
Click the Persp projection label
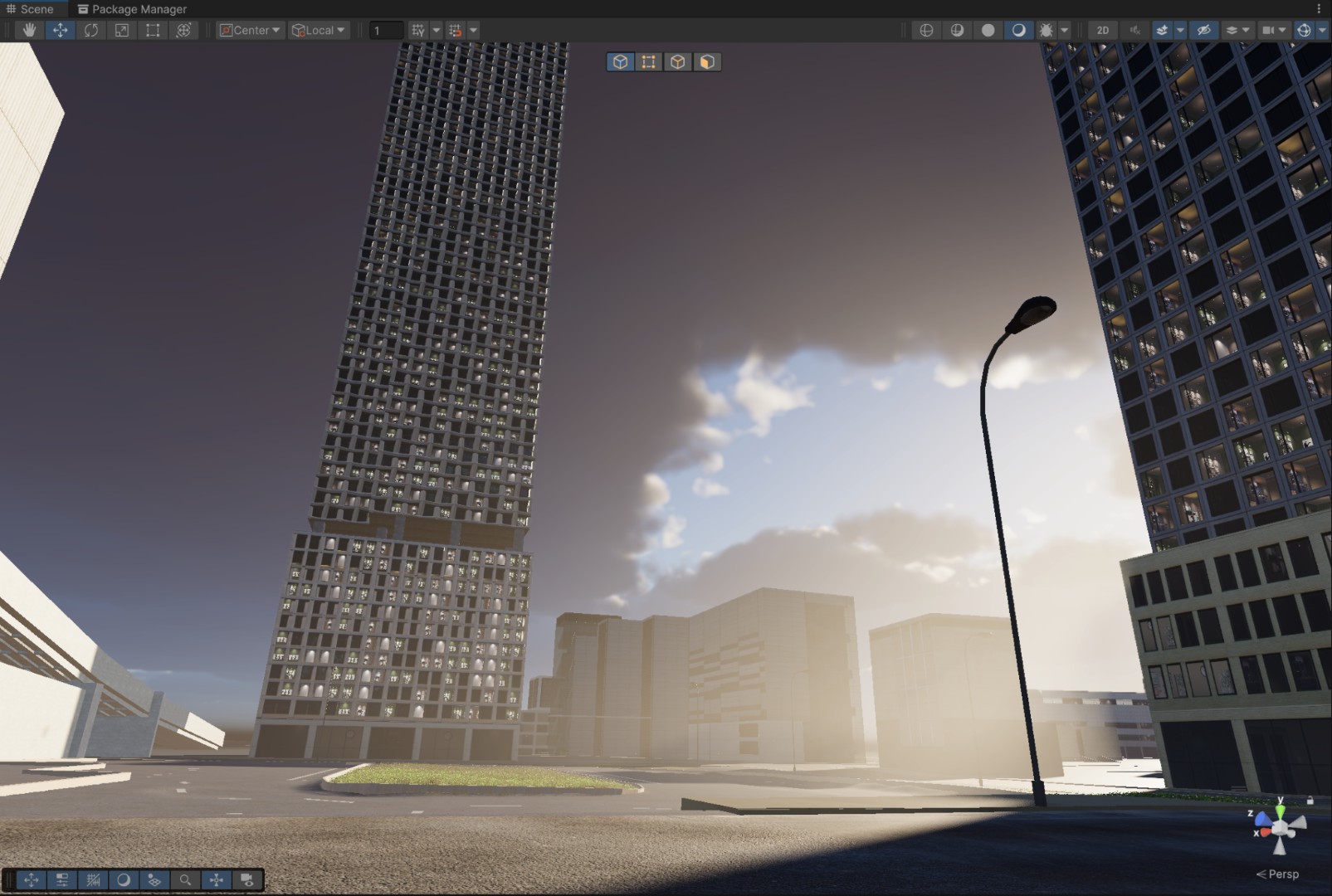[1282, 874]
